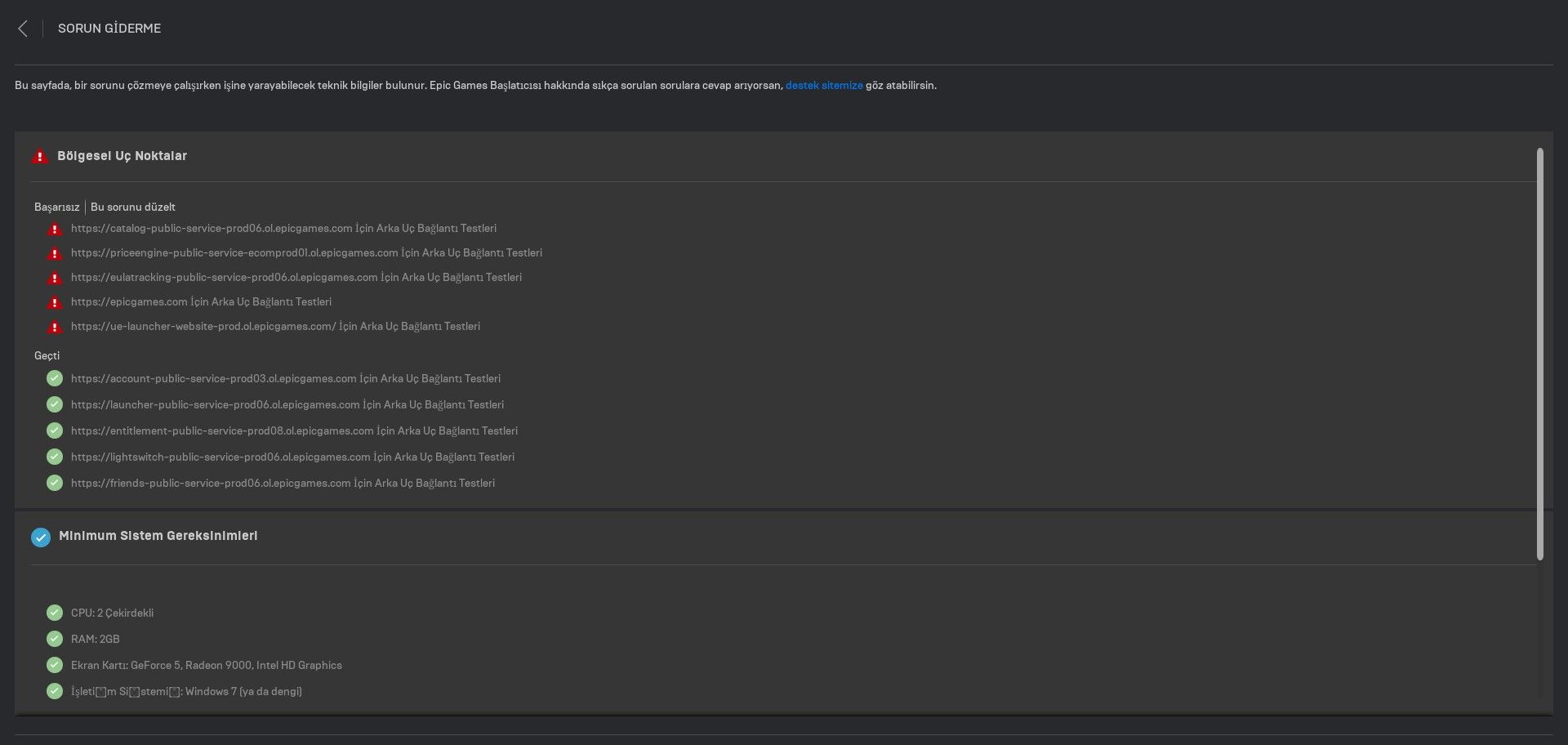Viewport: 1568px width, 745px height.
Task: Click green check next to lightswitch-public-service URL
Action: pos(55,457)
